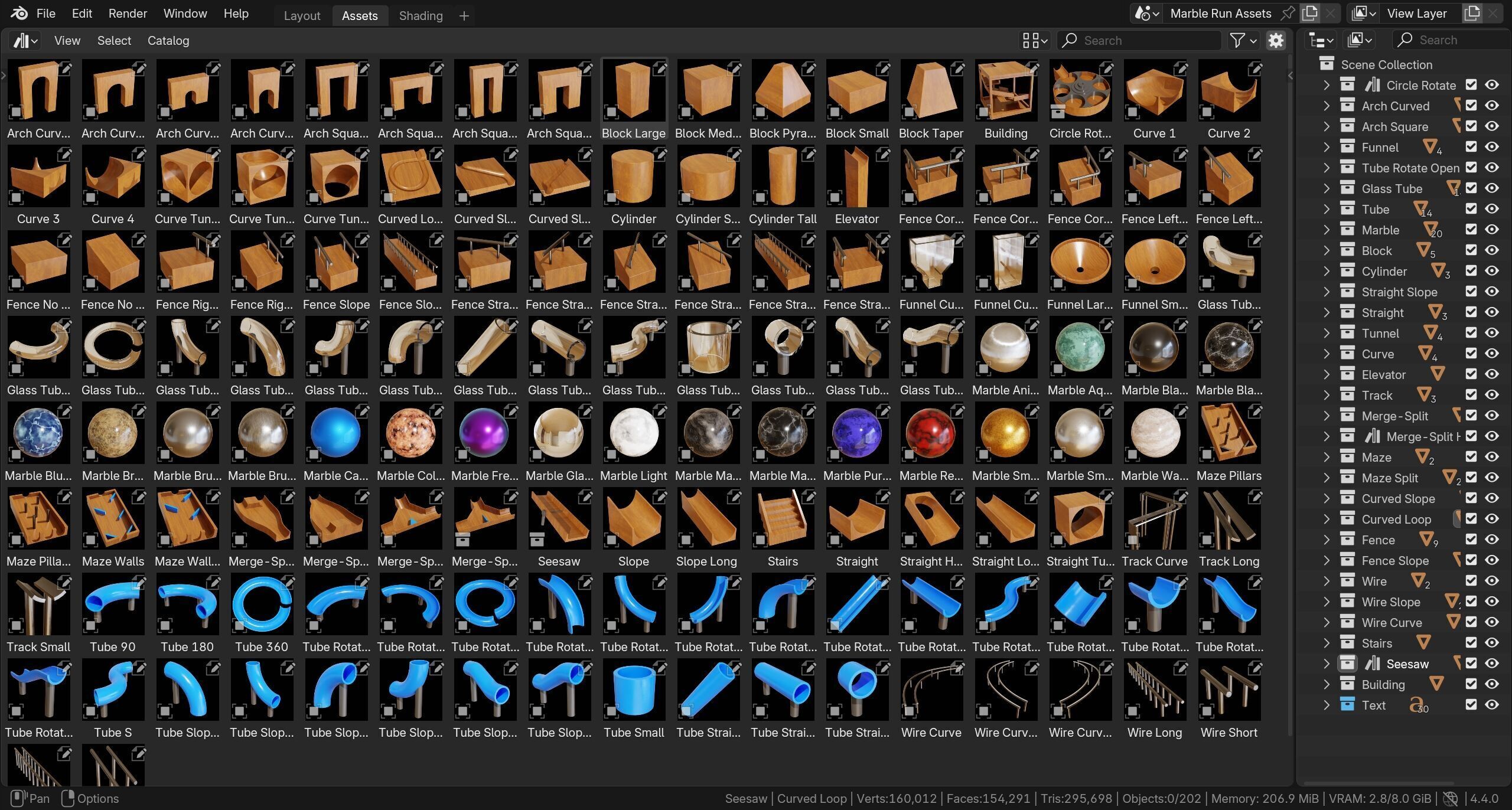1512x810 pixels.
Task: Switch to the Layout workspace tab
Action: coord(302,16)
